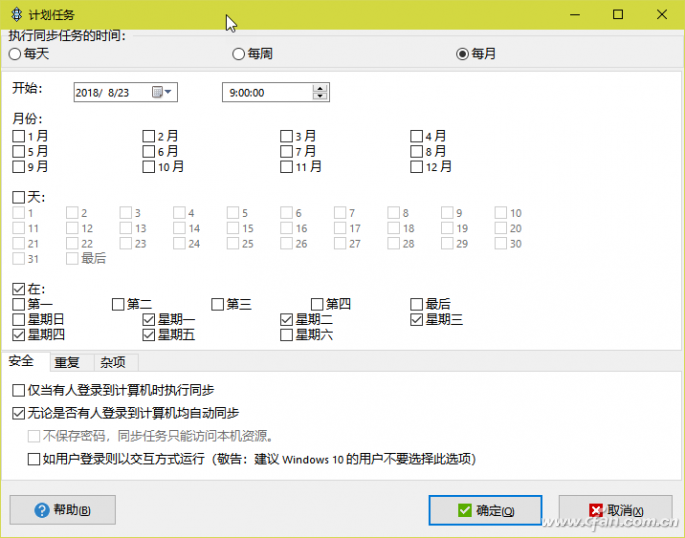This screenshot has width=685, height=538.
Task: Click the app icon in title bar
Action: 17,14
